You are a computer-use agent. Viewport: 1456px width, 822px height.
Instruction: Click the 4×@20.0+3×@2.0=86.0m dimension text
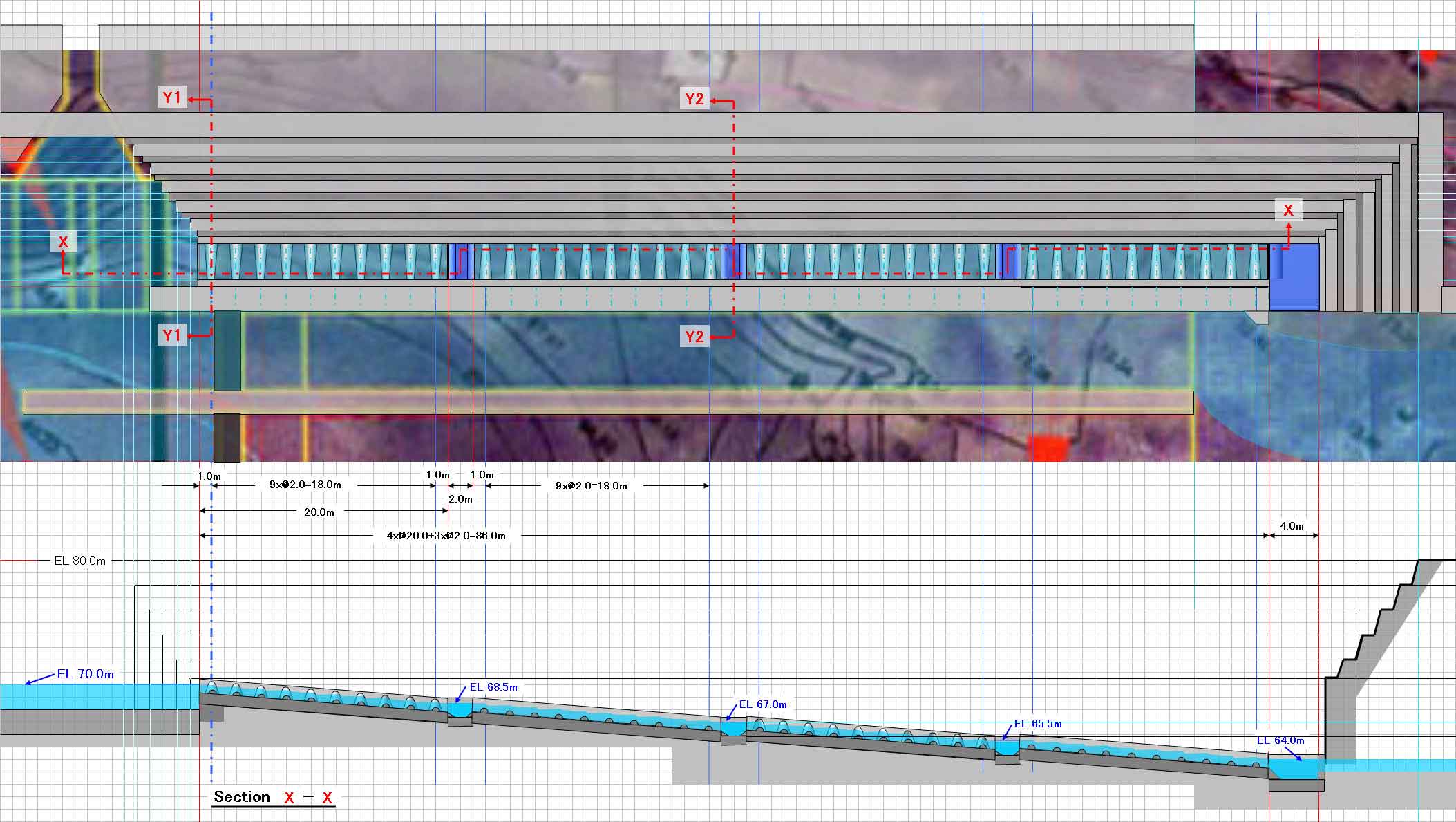446,536
